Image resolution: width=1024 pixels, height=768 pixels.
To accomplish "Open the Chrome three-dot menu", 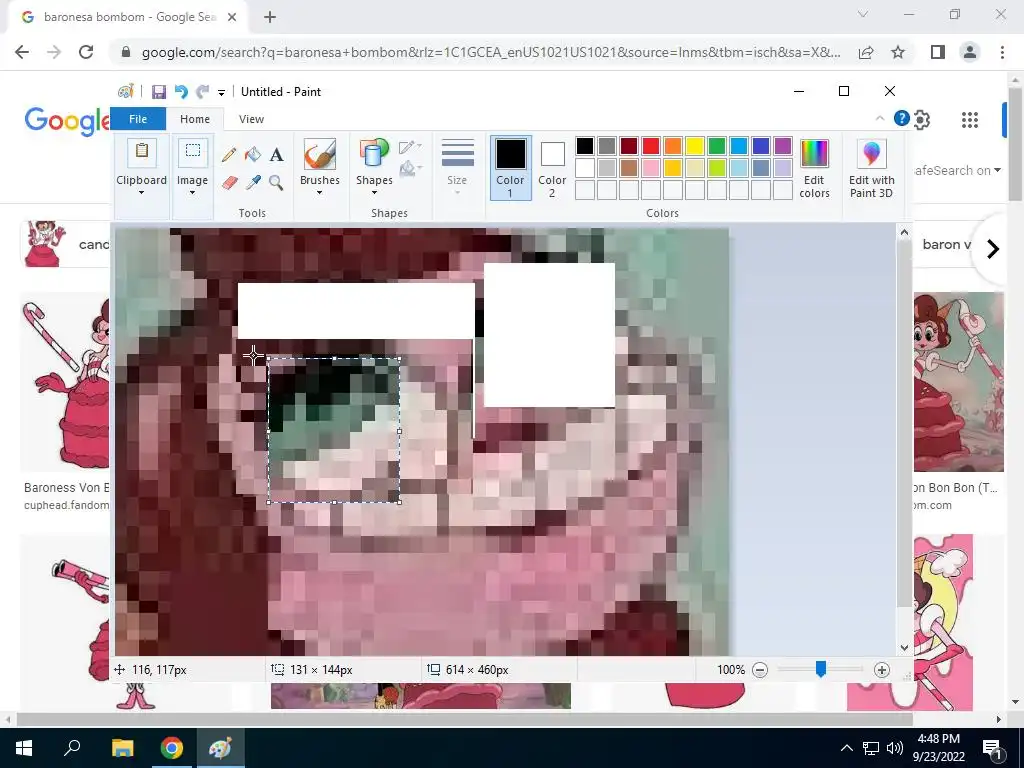I will pyautogui.click(x=1002, y=52).
